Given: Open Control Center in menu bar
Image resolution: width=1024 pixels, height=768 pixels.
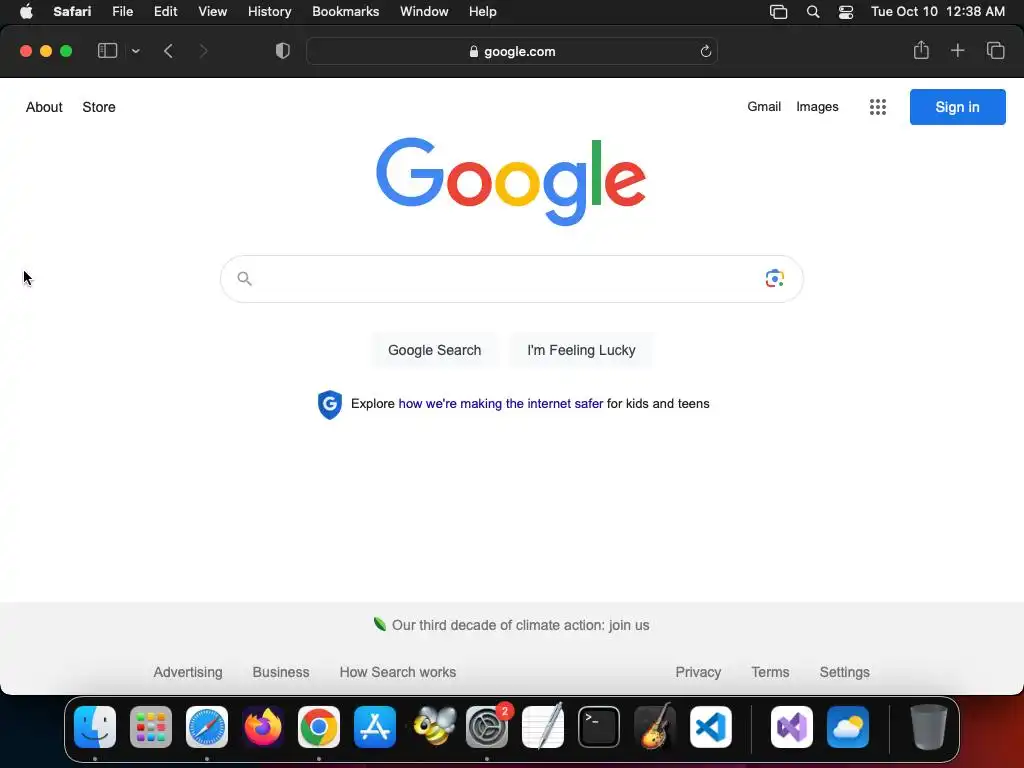Looking at the screenshot, I should [x=846, y=11].
